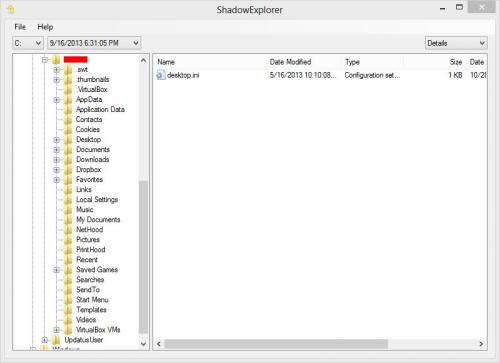This screenshot has height=363, width=500.
Task: Select the SendTo folder label
Action: (88, 290)
